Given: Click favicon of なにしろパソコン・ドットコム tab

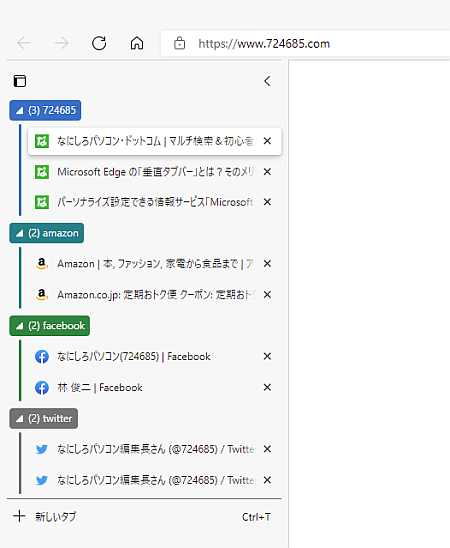Looking at the screenshot, I should 42,141.
